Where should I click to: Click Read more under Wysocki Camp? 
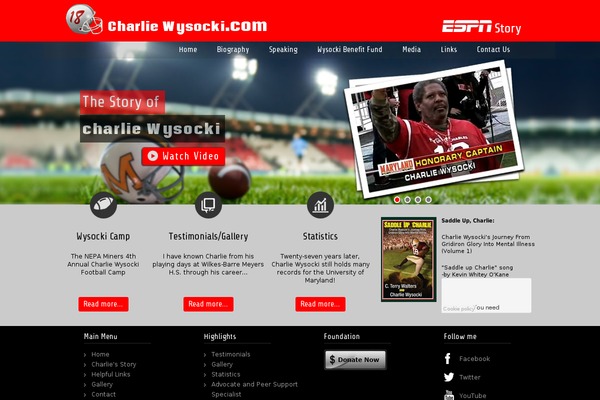[x=103, y=304]
